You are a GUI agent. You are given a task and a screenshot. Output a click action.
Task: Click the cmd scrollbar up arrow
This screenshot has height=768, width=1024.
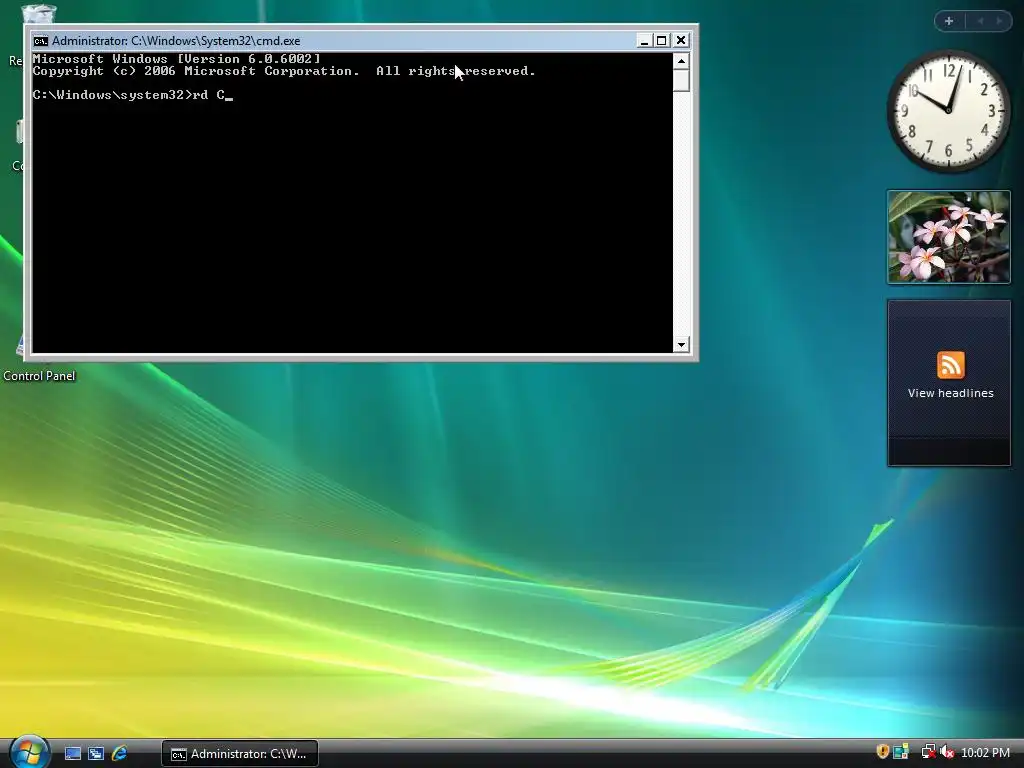681,61
